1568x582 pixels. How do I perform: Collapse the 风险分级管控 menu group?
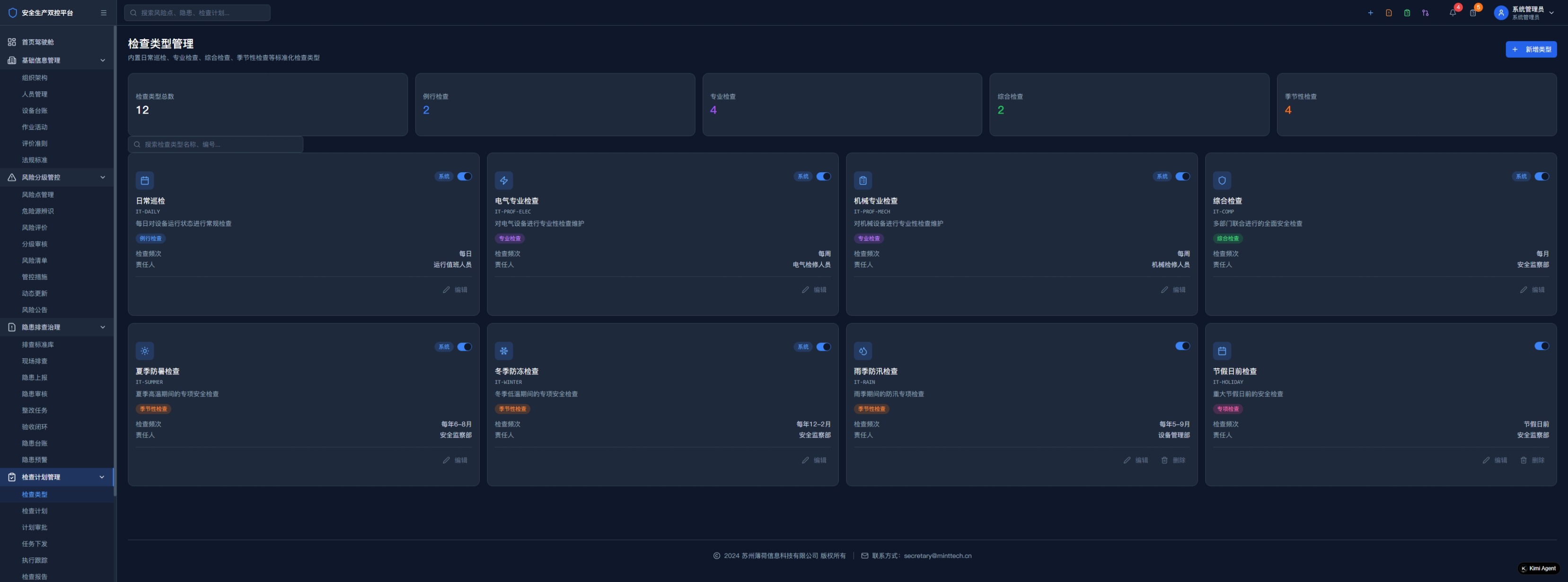pos(102,177)
